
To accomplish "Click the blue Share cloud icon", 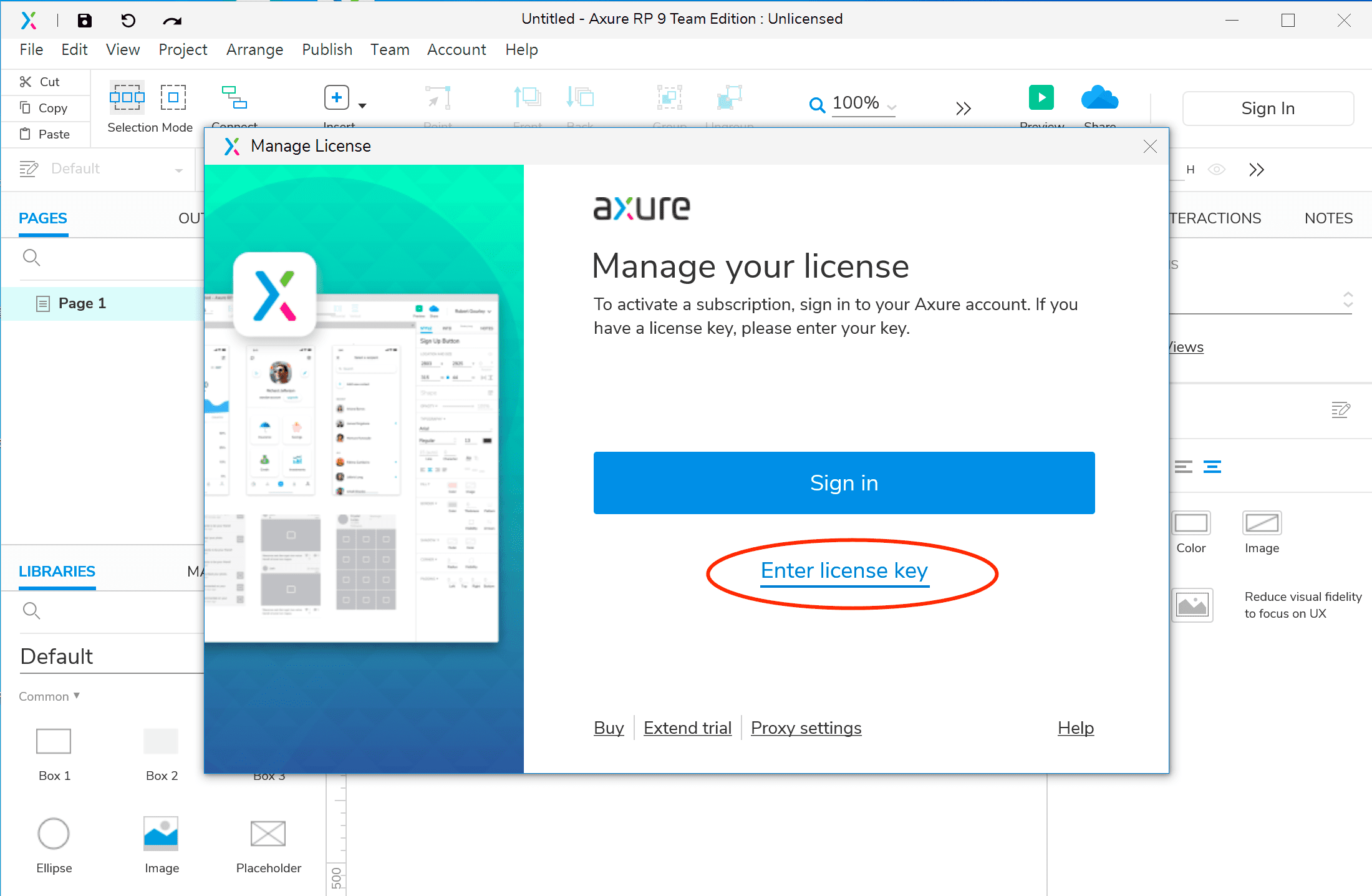I will coord(1099,98).
